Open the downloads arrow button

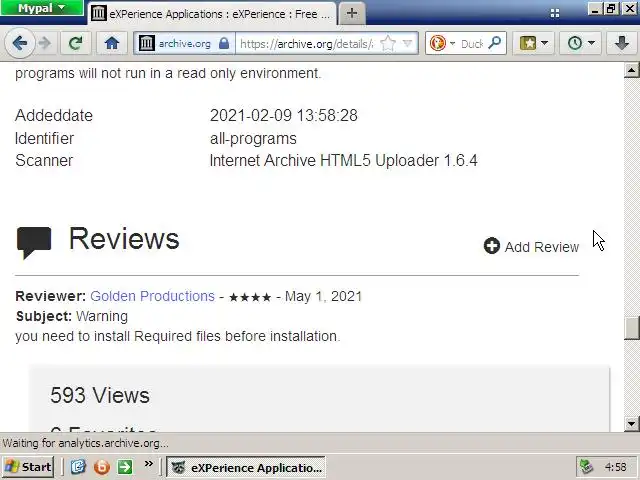(622, 43)
